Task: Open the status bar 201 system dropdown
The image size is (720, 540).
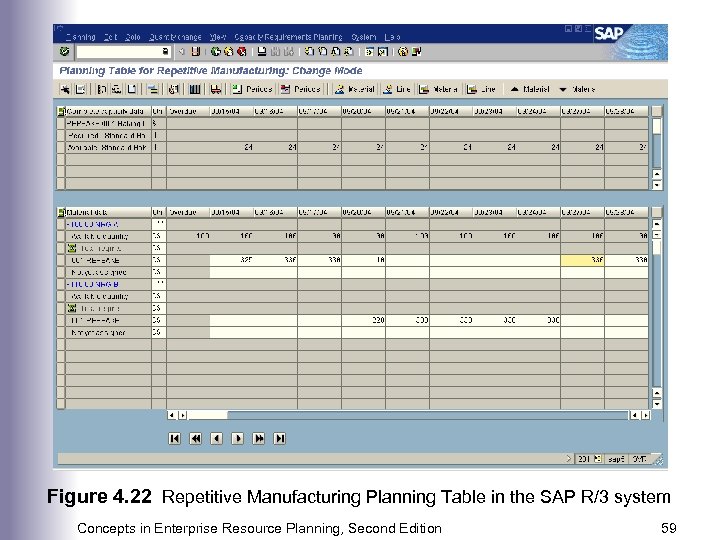Action: [x=597, y=459]
